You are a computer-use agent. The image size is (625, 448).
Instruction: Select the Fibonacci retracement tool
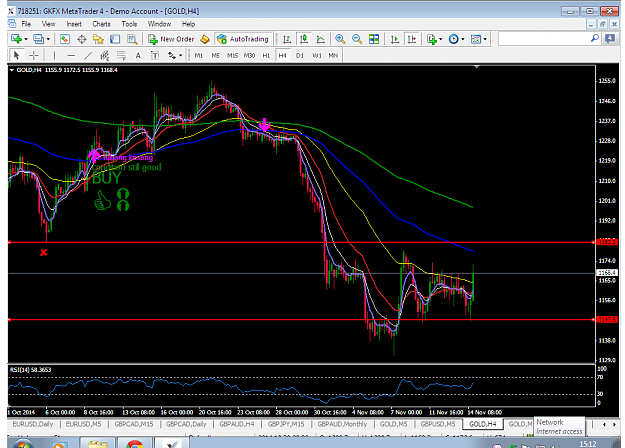pyautogui.click(x=121, y=55)
